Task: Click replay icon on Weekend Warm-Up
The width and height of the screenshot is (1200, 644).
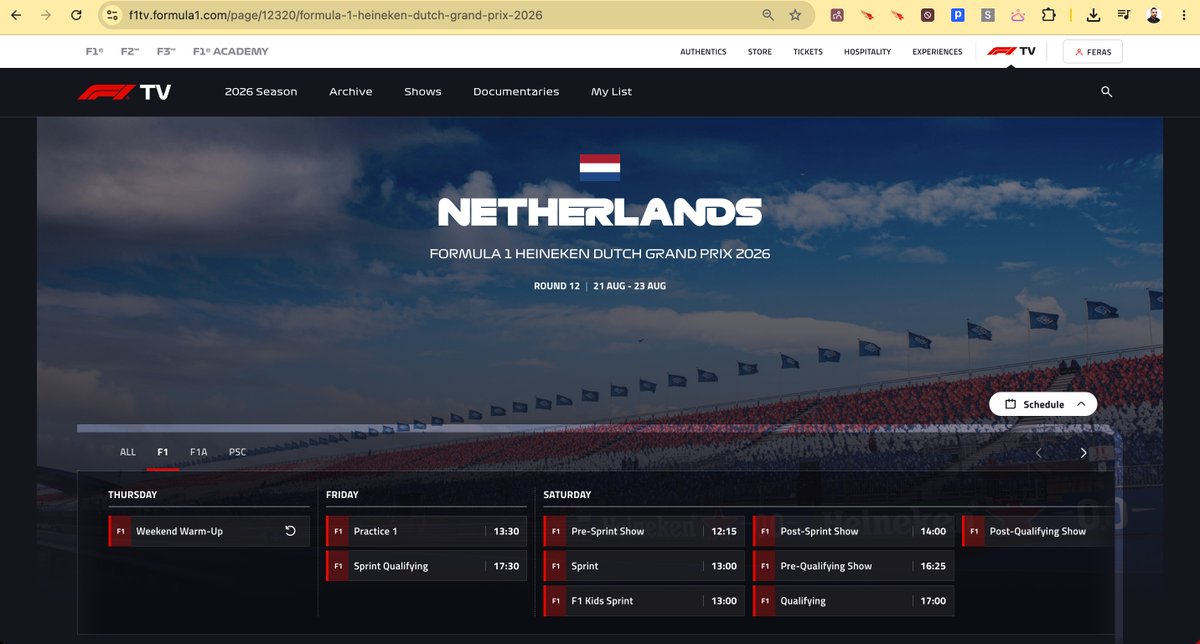Action: [290, 531]
